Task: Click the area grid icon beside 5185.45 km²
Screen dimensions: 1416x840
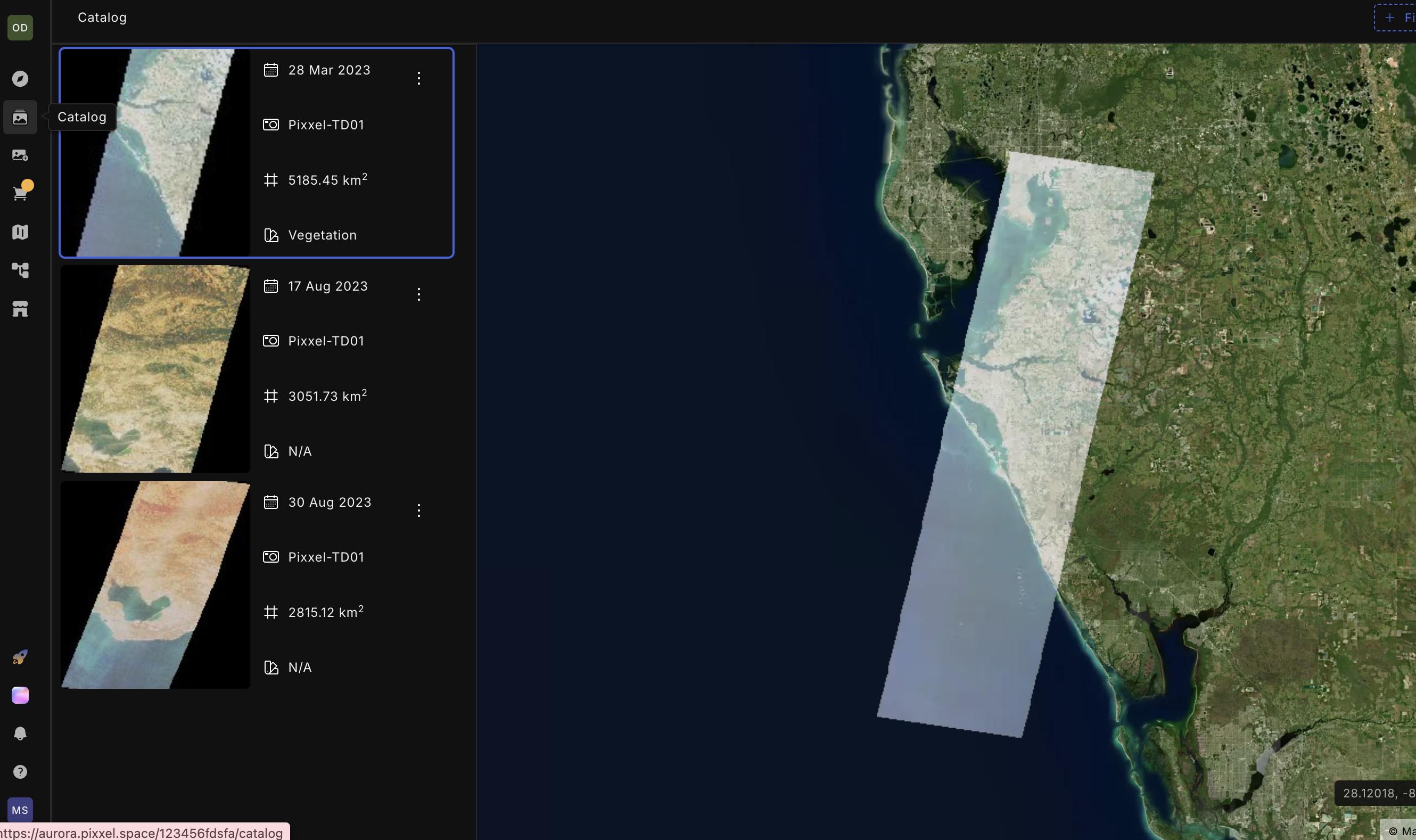Action: [x=271, y=180]
